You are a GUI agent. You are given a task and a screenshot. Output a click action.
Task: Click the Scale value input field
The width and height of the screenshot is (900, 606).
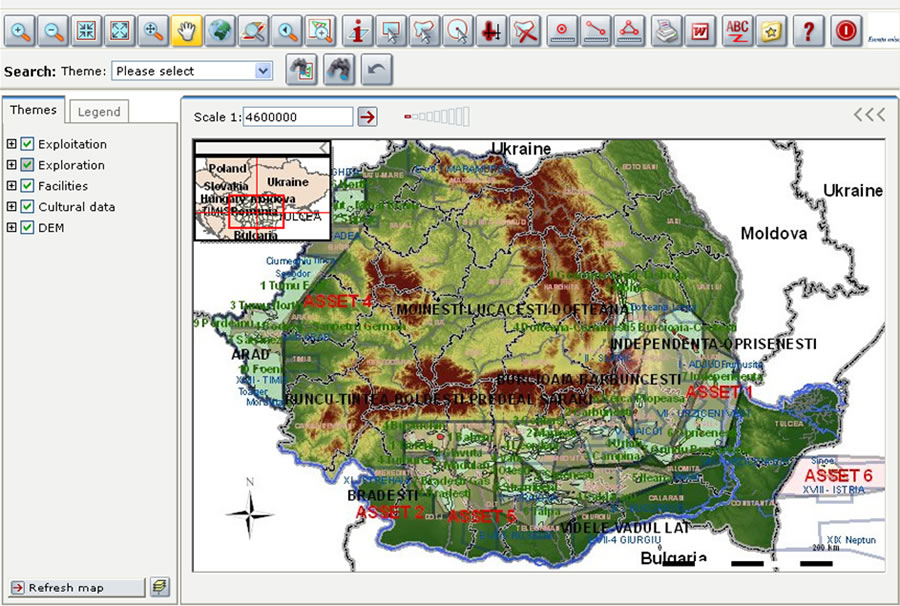click(x=298, y=117)
